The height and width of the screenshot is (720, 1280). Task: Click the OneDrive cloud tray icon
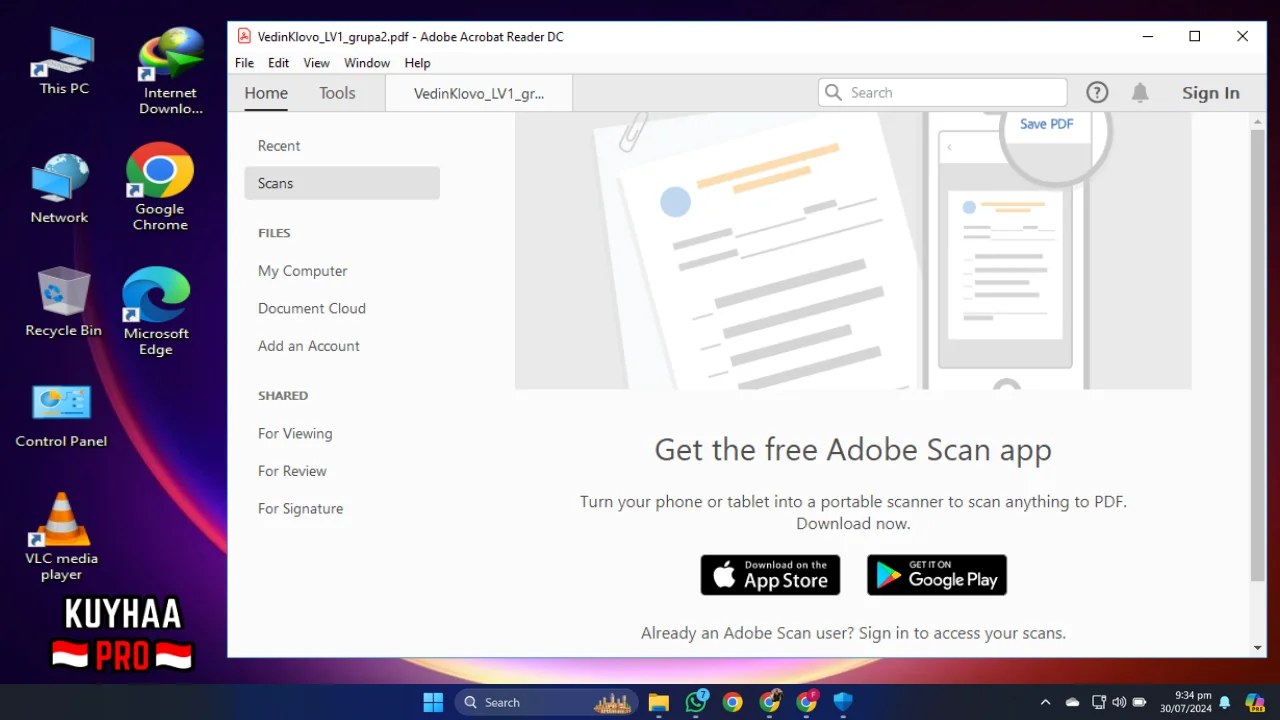click(x=1072, y=702)
